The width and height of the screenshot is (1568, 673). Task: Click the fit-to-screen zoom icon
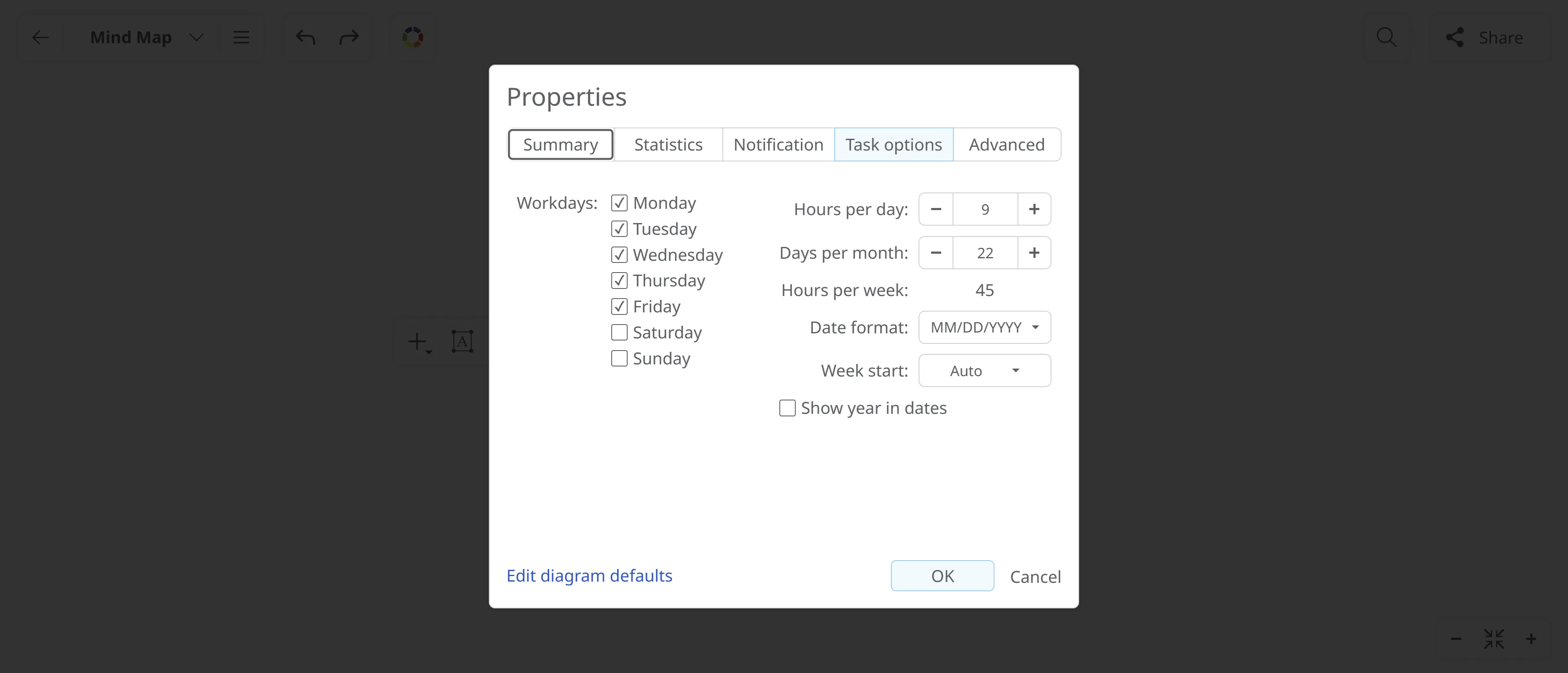click(1494, 639)
